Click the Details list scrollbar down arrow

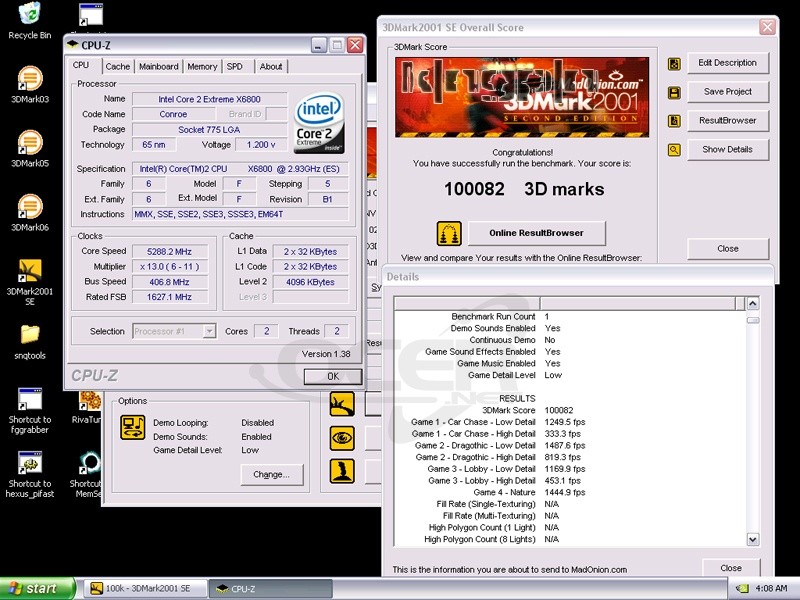753,540
